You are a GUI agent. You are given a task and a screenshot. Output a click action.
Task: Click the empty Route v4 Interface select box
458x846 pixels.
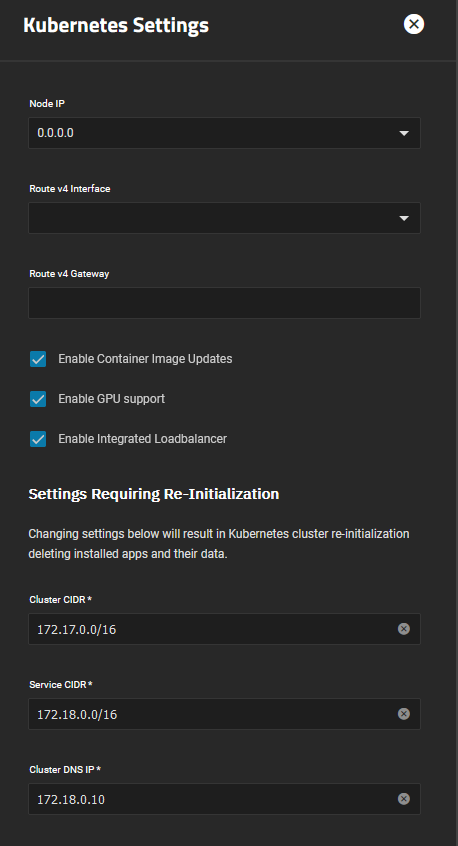coord(224,218)
